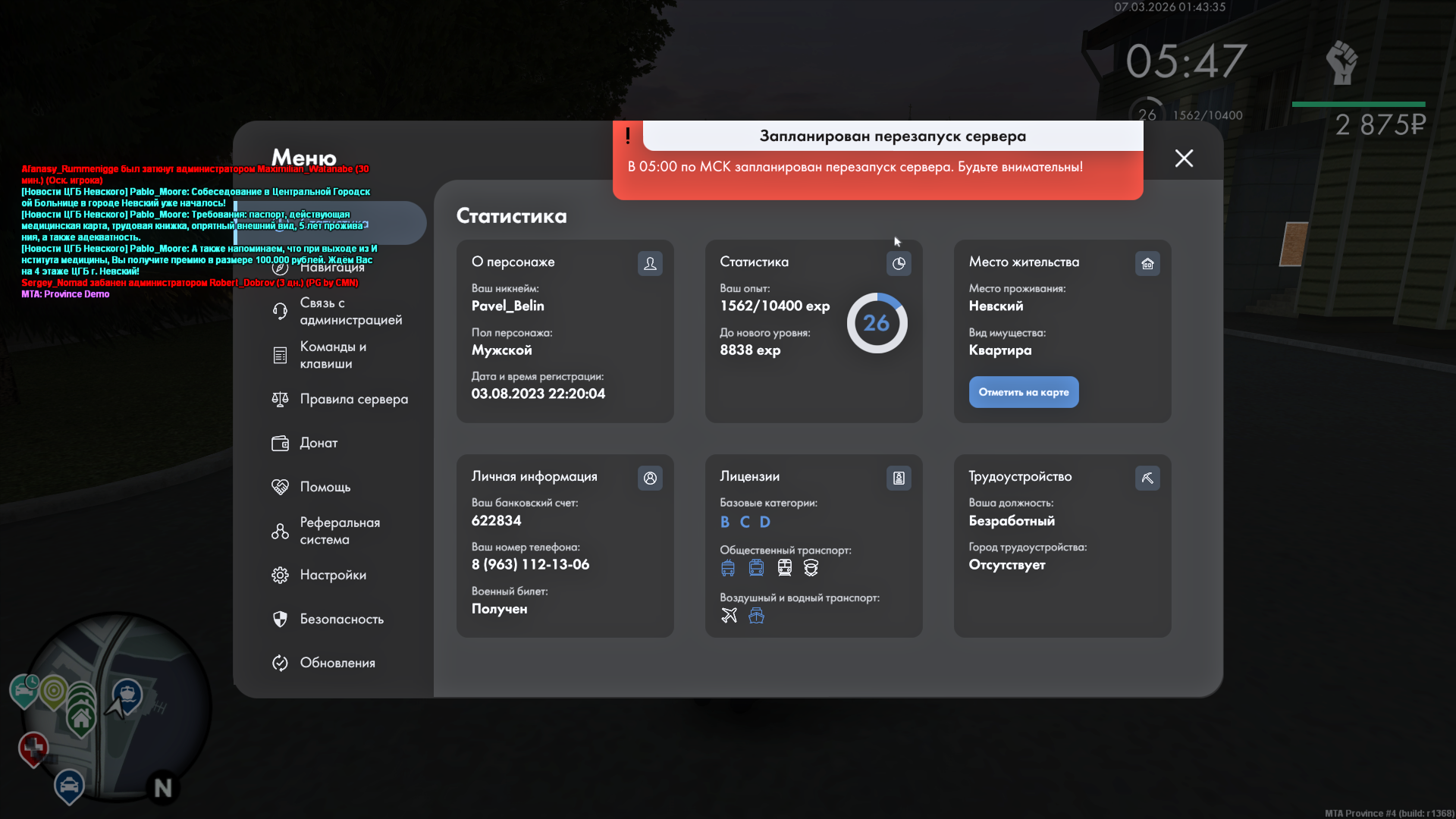This screenshot has height=819, width=1456.
Task: Click the profile icon in О персонаже card
Action: [x=650, y=263]
